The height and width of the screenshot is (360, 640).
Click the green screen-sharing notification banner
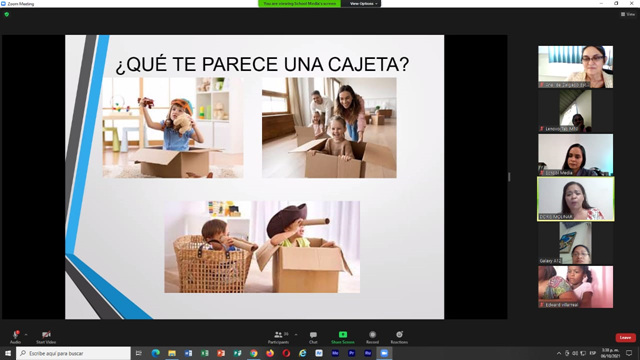(300, 4)
